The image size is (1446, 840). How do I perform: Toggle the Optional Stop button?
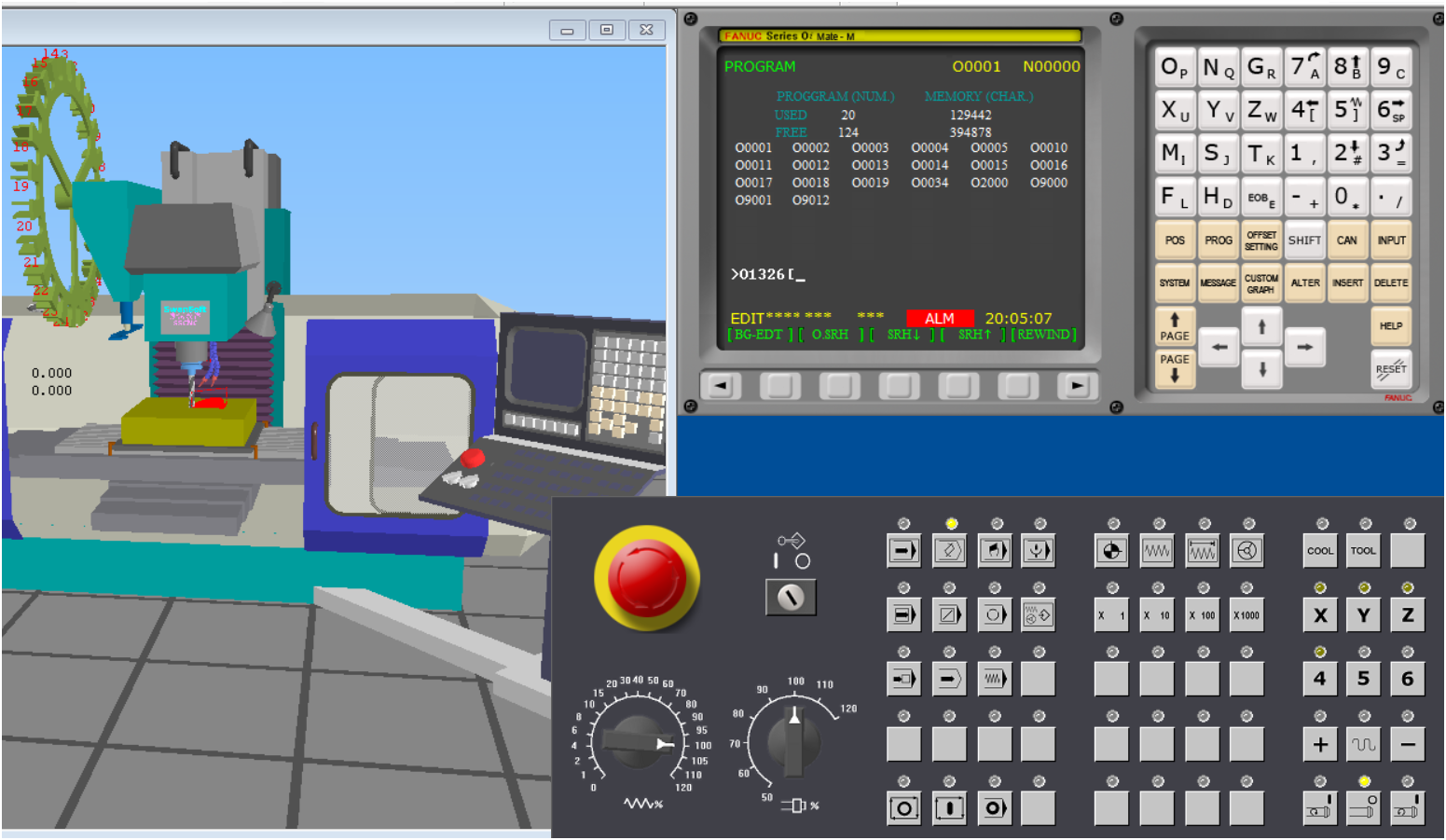pos(994,614)
